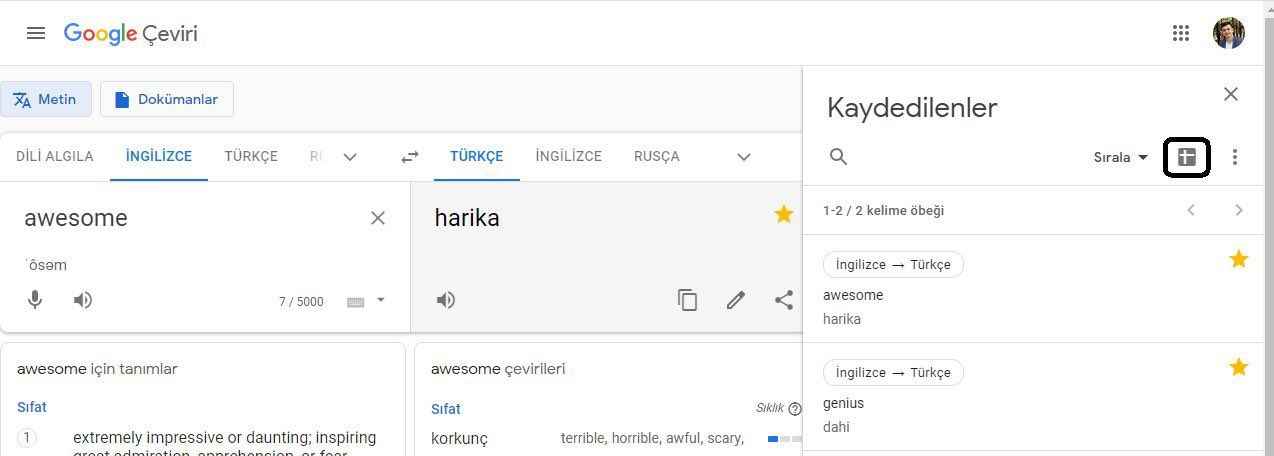The width and height of the screenshot is (1274, 456).
Task: Open the Sırala sort dropdown
Action: click(x=1120, y=157)
